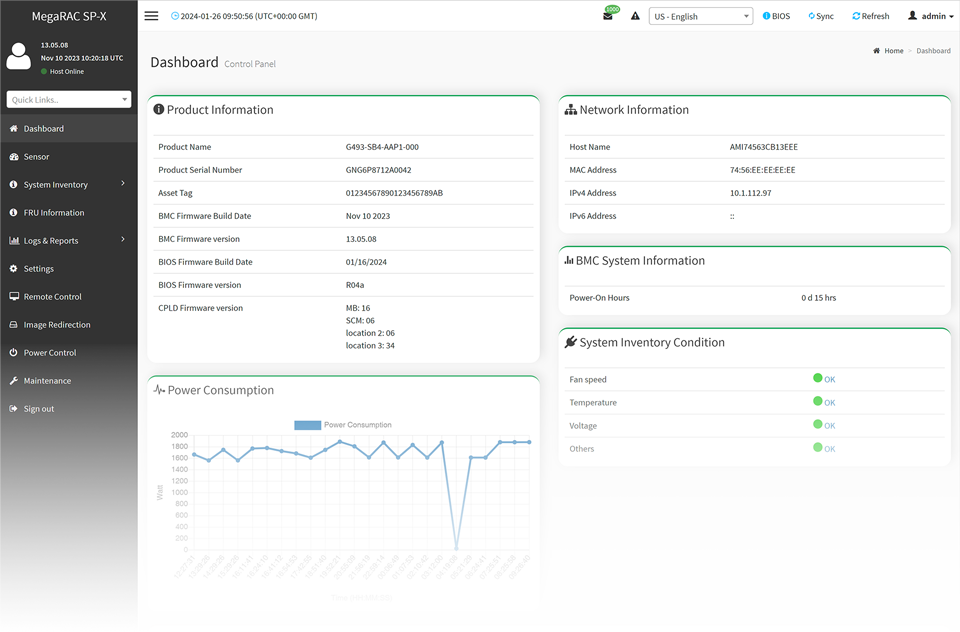960x632 pixels.
Task: Open FRU Information menu item
Action: click(x=54, y=213)
